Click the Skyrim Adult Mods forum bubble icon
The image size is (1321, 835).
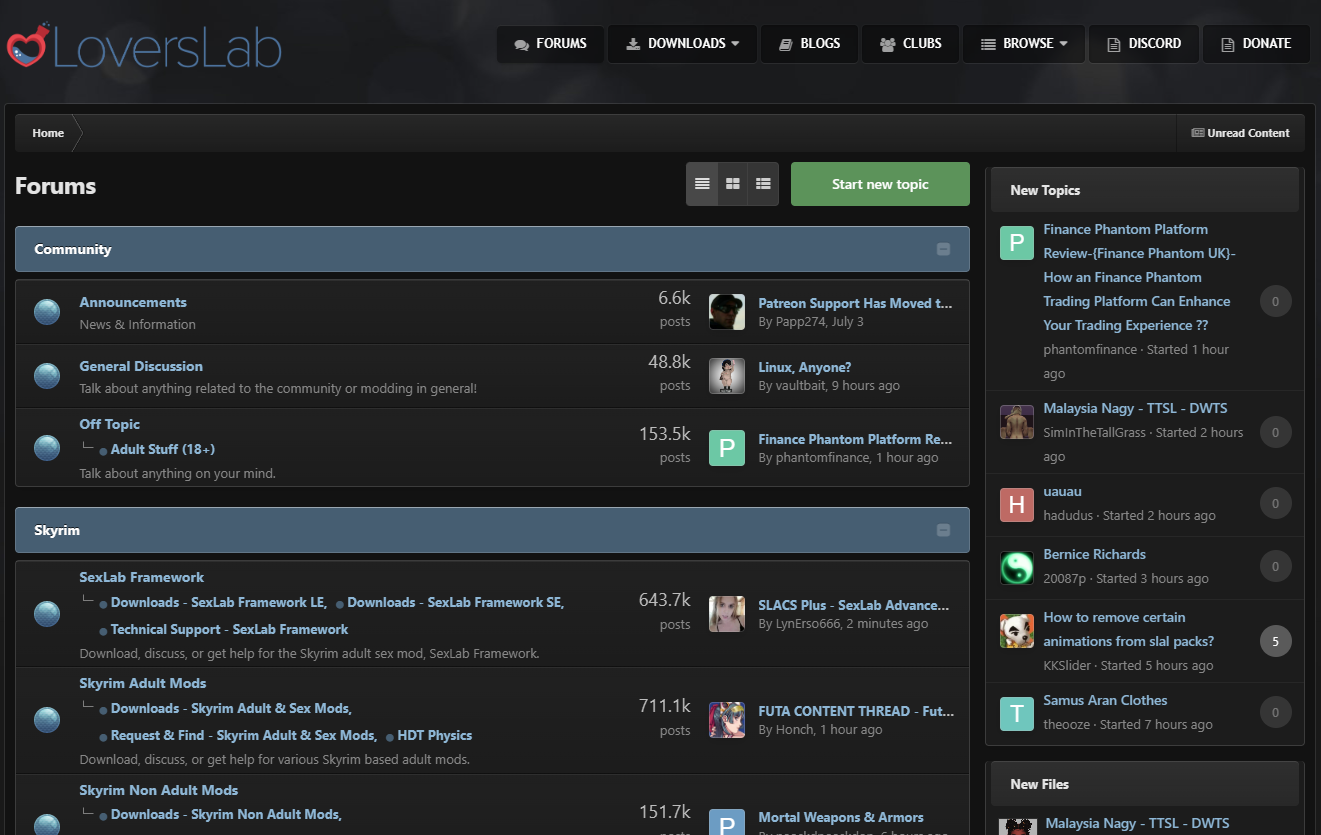[47, 720]
